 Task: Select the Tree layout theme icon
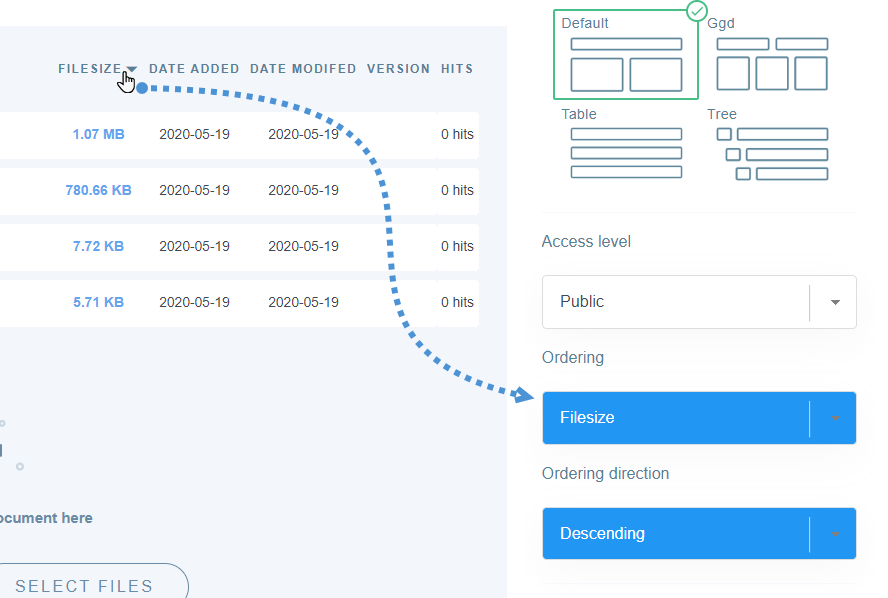click(x=772, y=153)
